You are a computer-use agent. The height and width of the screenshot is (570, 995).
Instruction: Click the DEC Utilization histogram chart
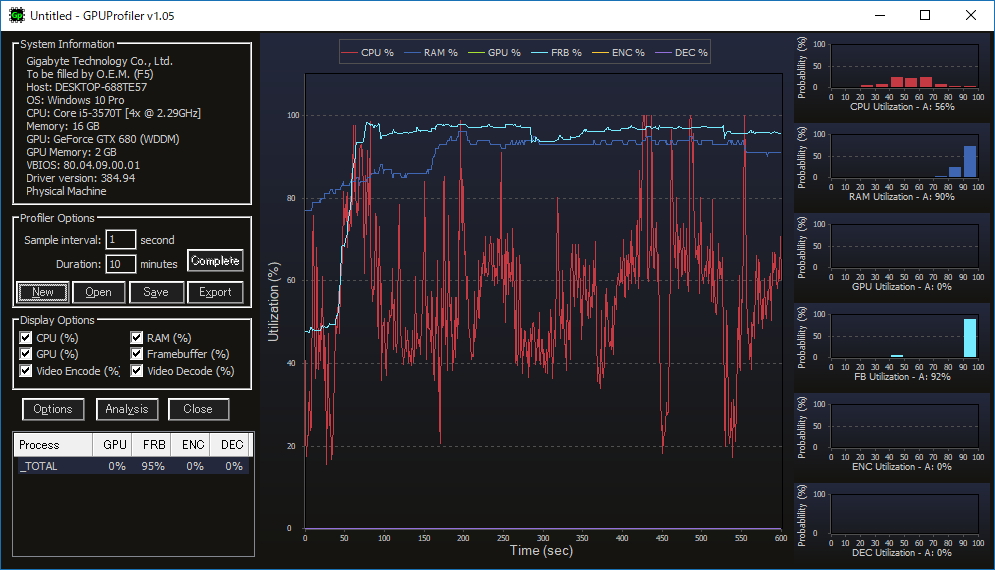pyautogui.click(x=905, y=514)
